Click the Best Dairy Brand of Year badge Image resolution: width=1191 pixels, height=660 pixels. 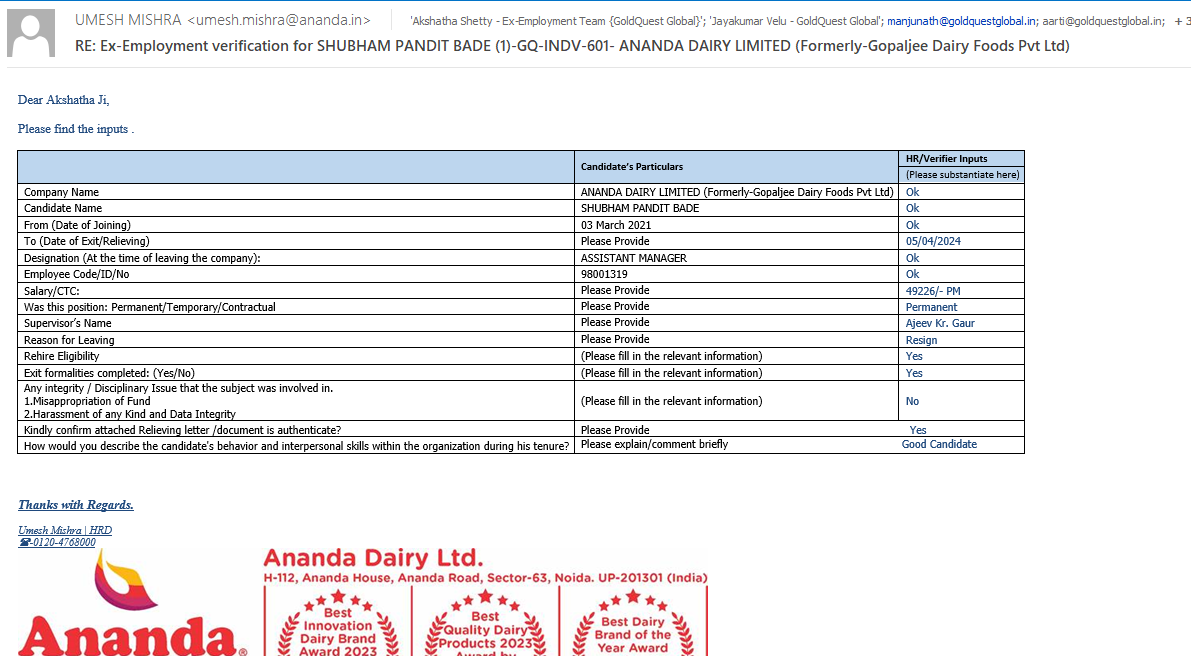click(x=632, y=625)
